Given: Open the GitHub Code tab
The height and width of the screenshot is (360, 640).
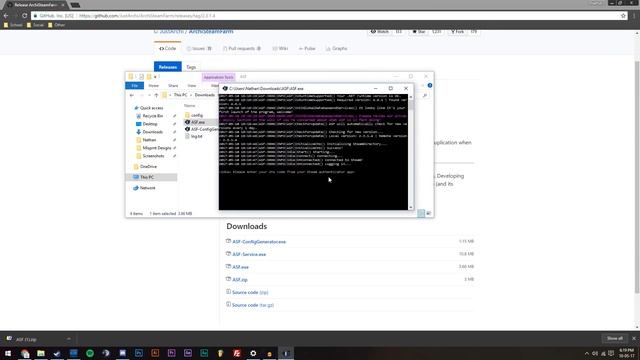Looking at the screenshot, I should (x=167, y=48).
